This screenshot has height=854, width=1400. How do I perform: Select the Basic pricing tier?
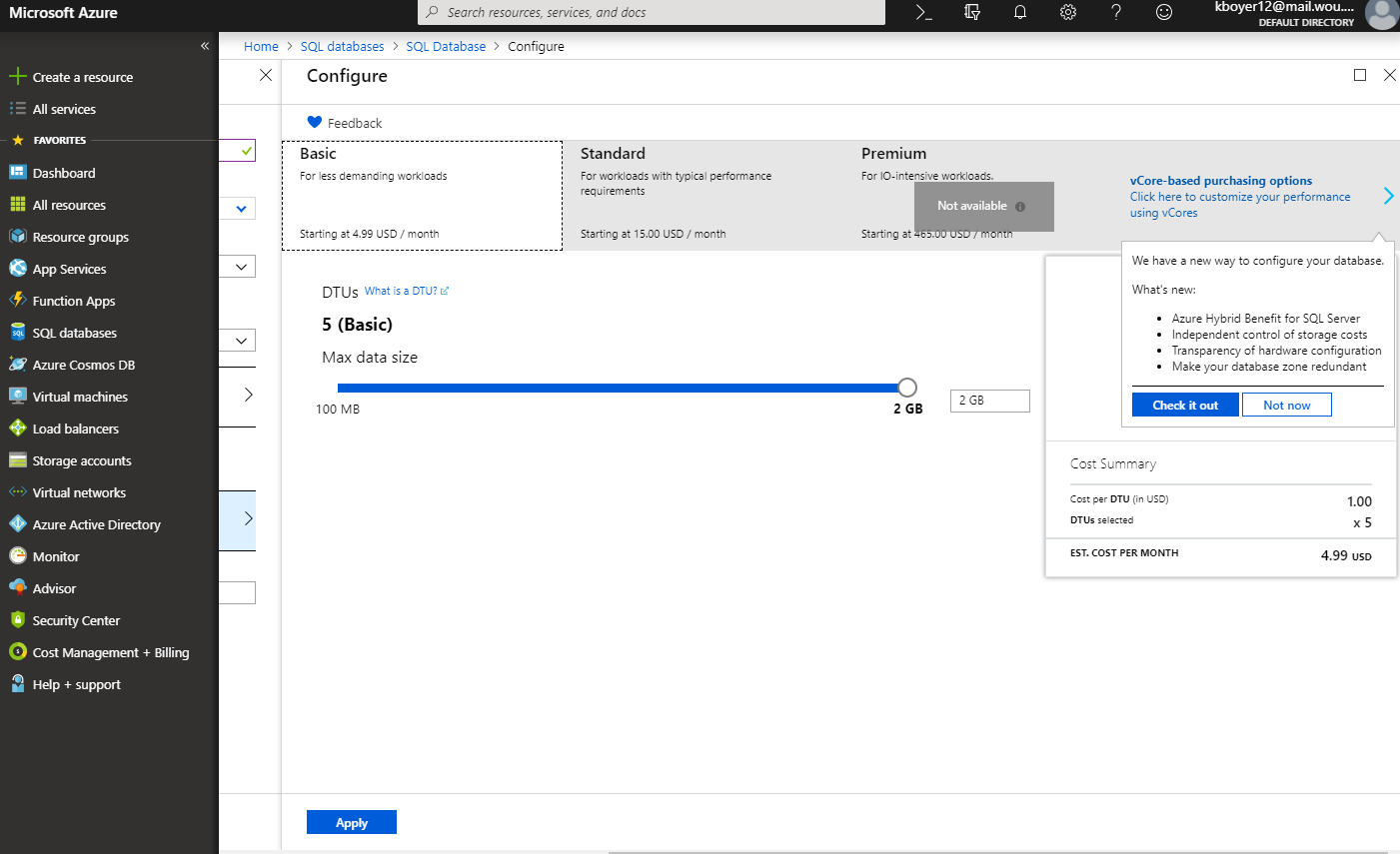[x=423, y=195]
